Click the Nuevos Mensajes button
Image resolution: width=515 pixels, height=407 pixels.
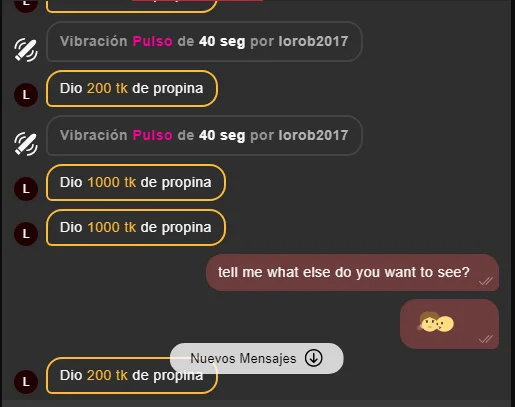coord(256,358)
